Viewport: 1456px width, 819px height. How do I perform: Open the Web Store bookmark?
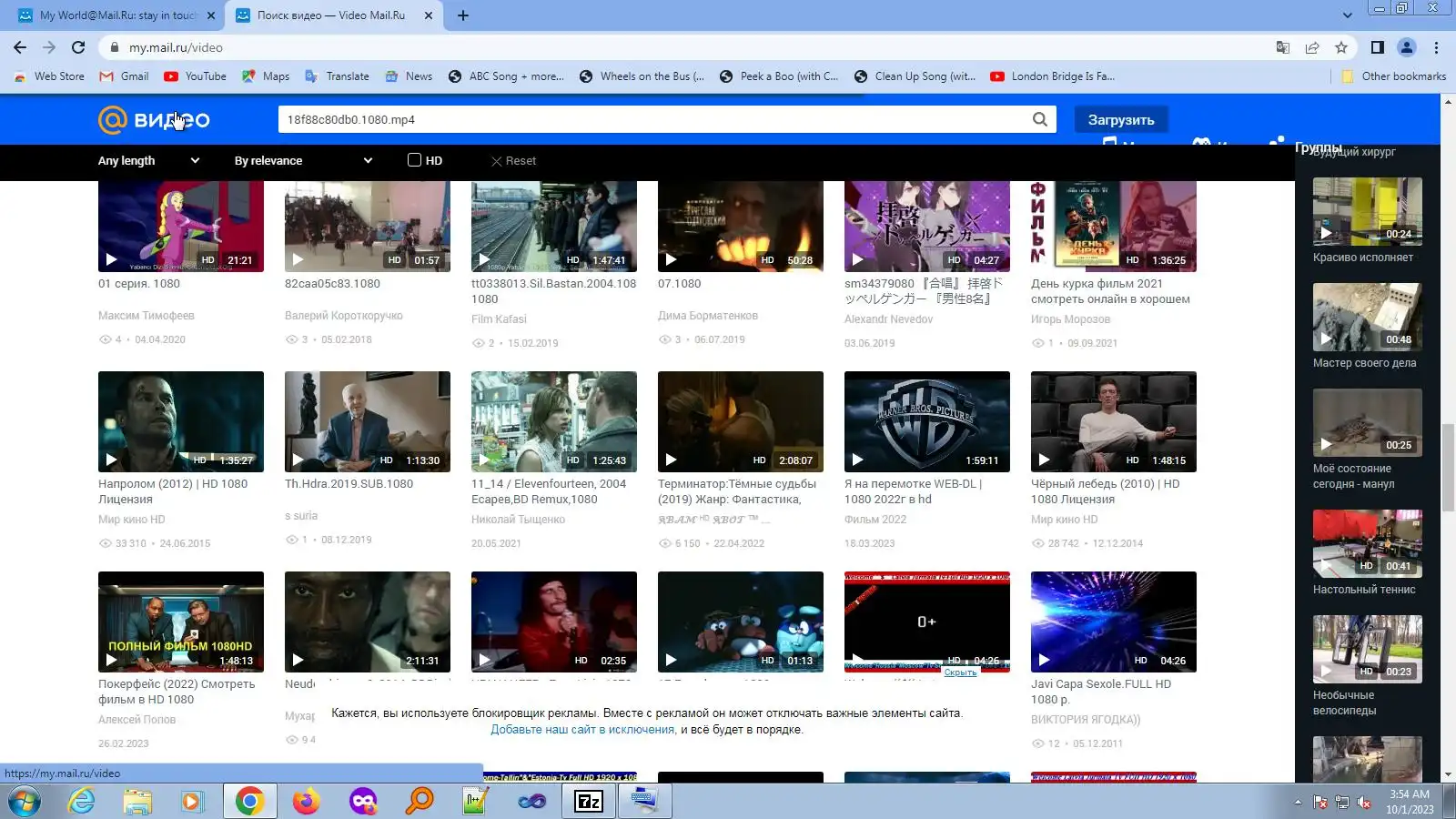click(49, 76)
